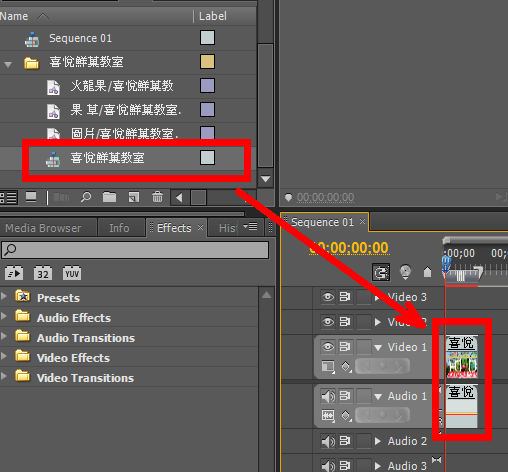The image size is (508, 472).
Task: Open the Info tab
Action: (119, 228)
